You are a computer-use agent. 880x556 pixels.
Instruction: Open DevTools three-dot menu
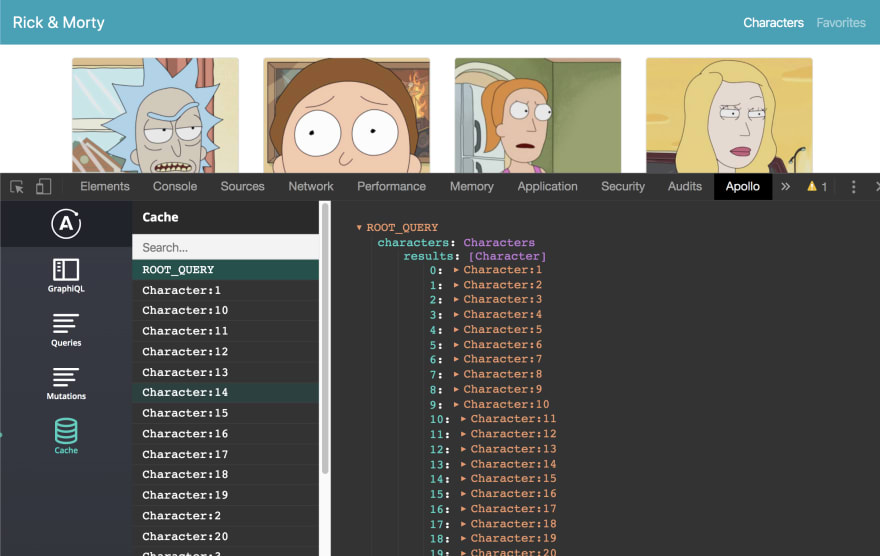(x=853, y=187)
